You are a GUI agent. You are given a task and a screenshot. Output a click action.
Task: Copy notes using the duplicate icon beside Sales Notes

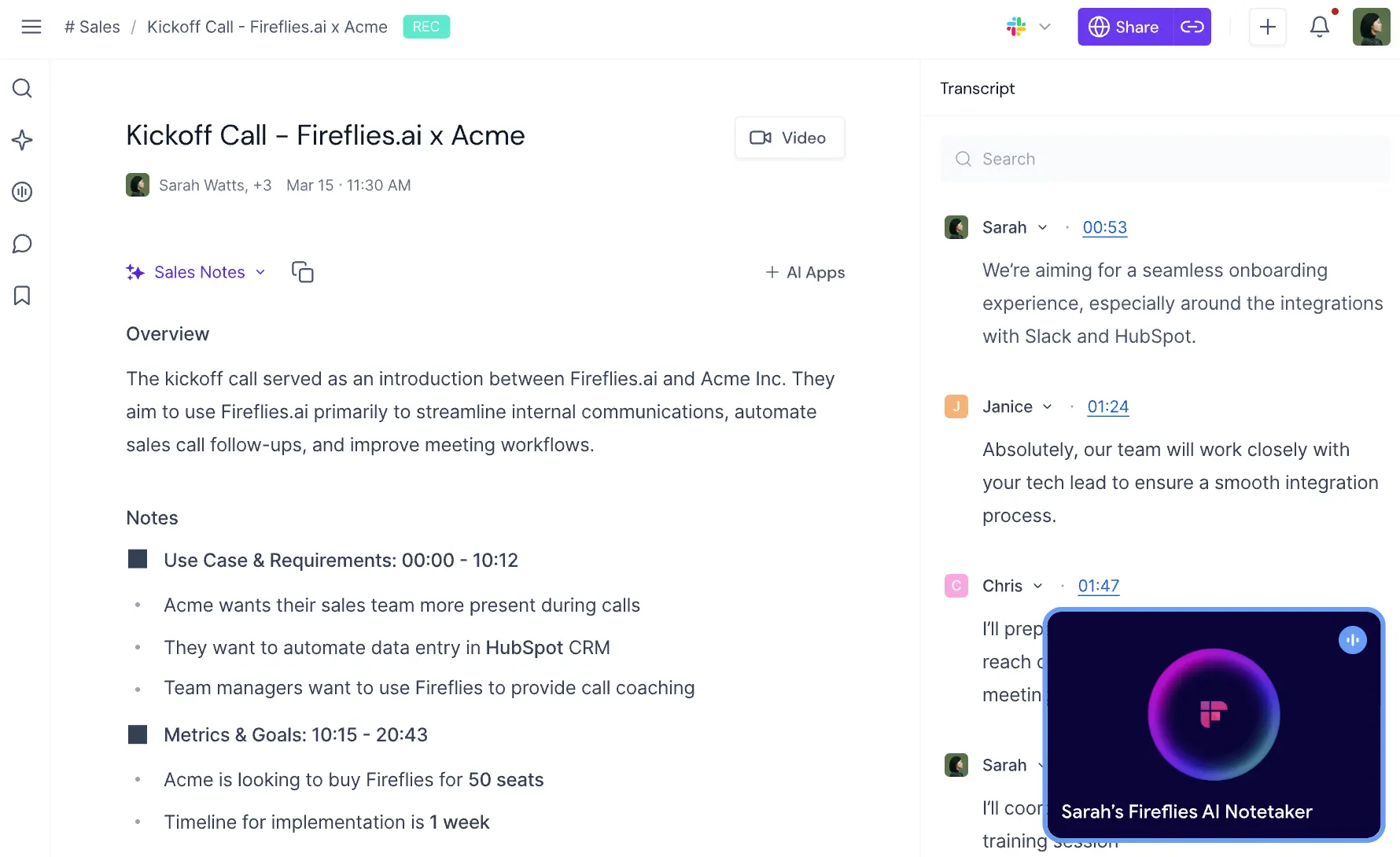pyautogui.click(x=303, y=271)
